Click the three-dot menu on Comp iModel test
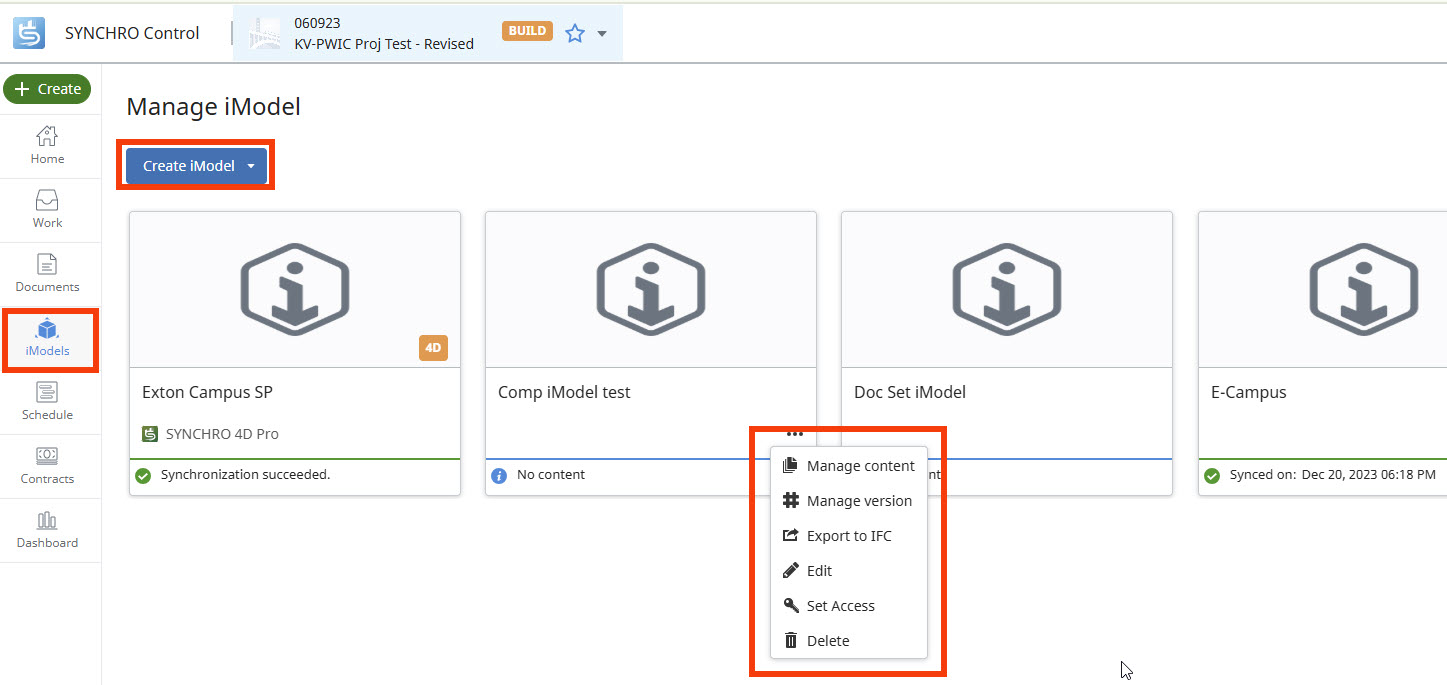Viewport: 1447px width, 685px height. coord(795,434)
